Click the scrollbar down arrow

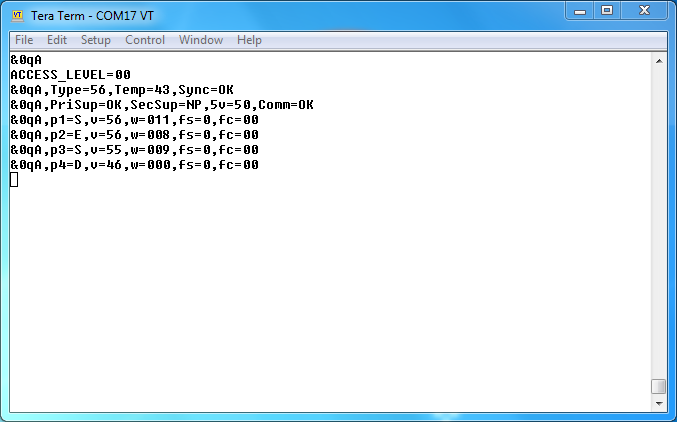[659, 403]
